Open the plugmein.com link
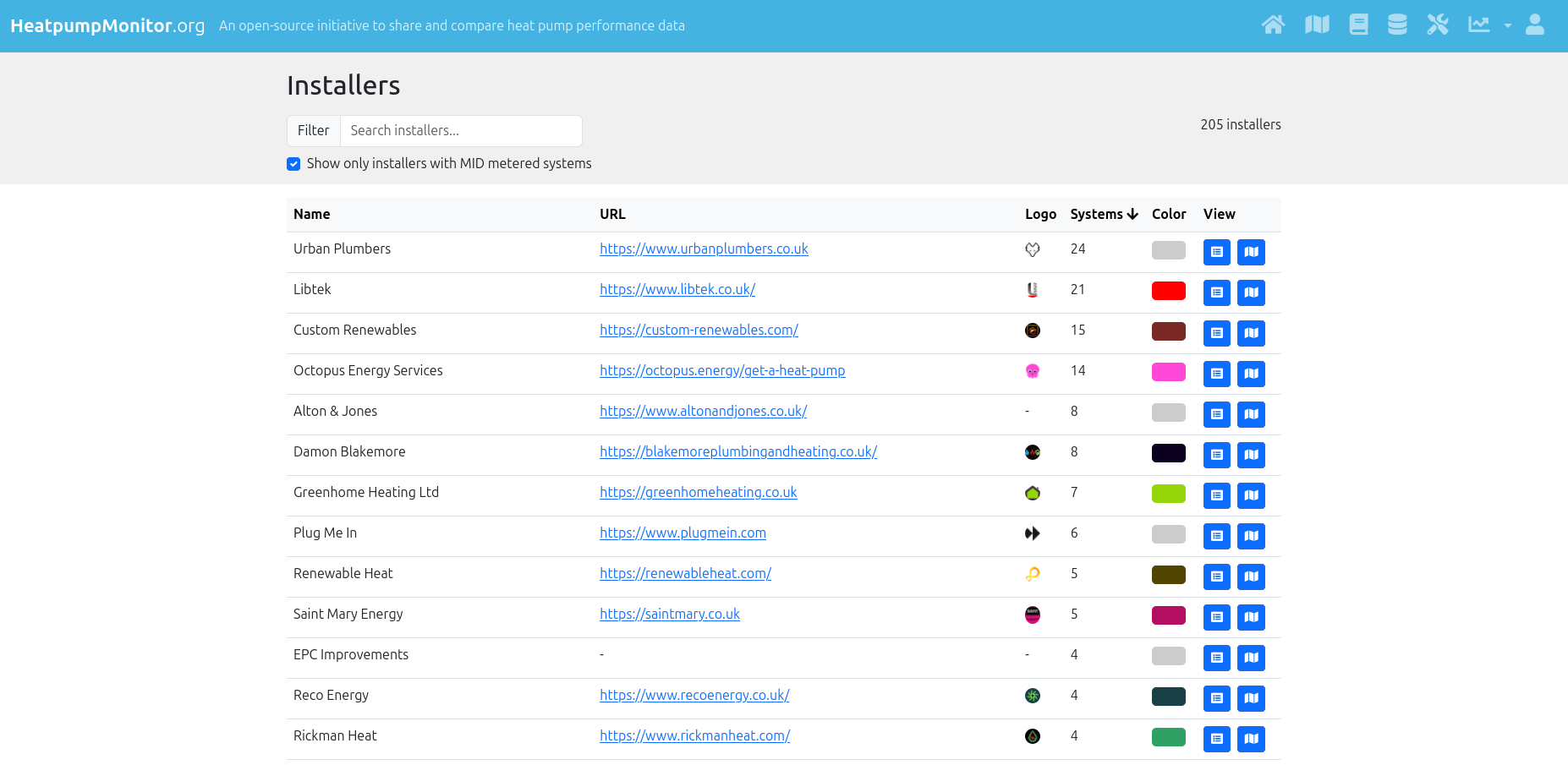Screen dimensions: 1568x765 tap(683, 533)
